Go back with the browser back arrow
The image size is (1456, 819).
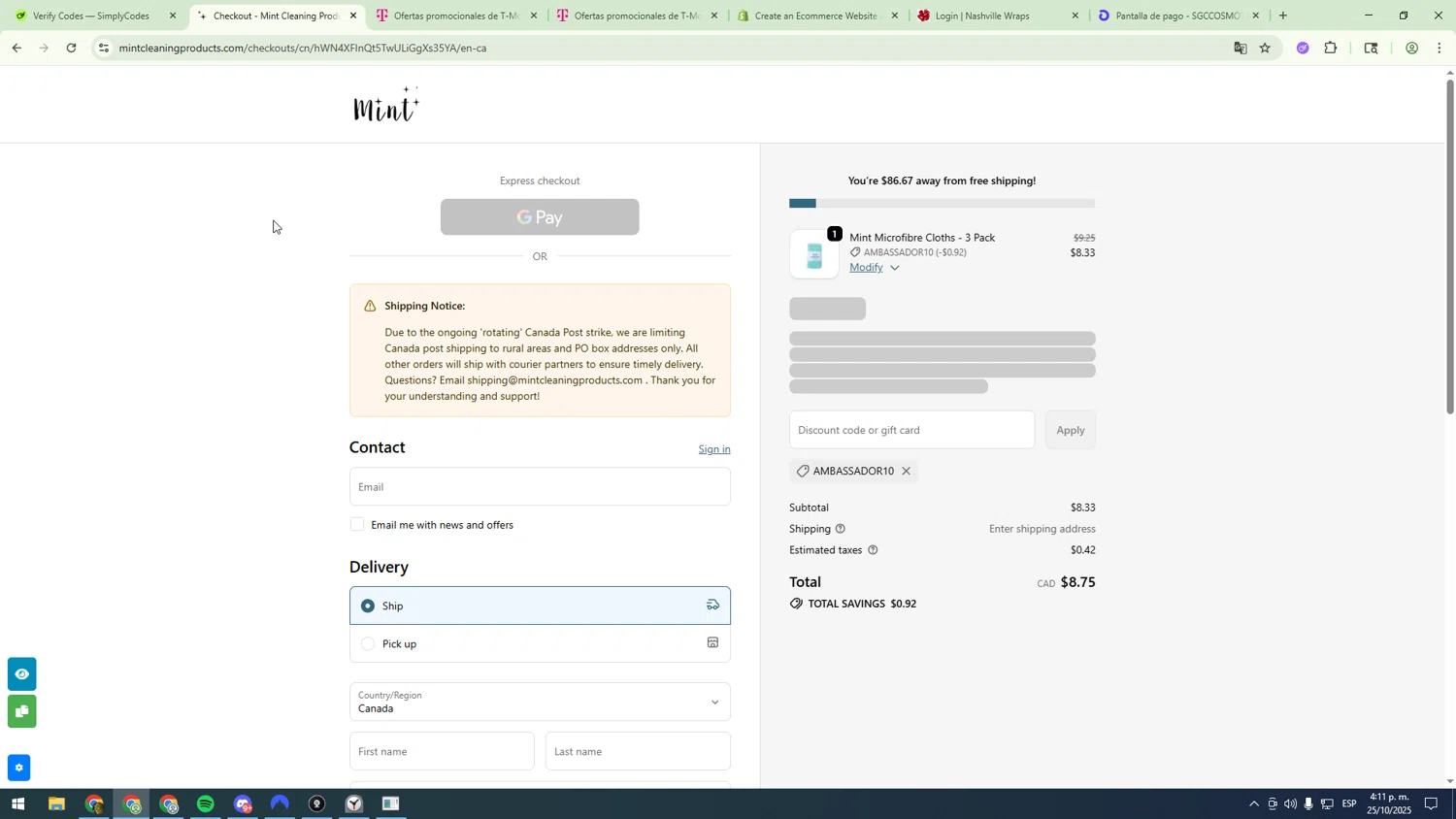pyautogui.click(x=17, y=48)
